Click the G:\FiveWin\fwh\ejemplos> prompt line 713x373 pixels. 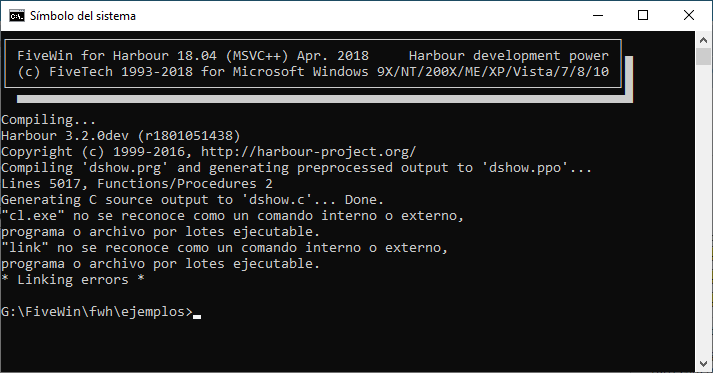coord(97,312)
